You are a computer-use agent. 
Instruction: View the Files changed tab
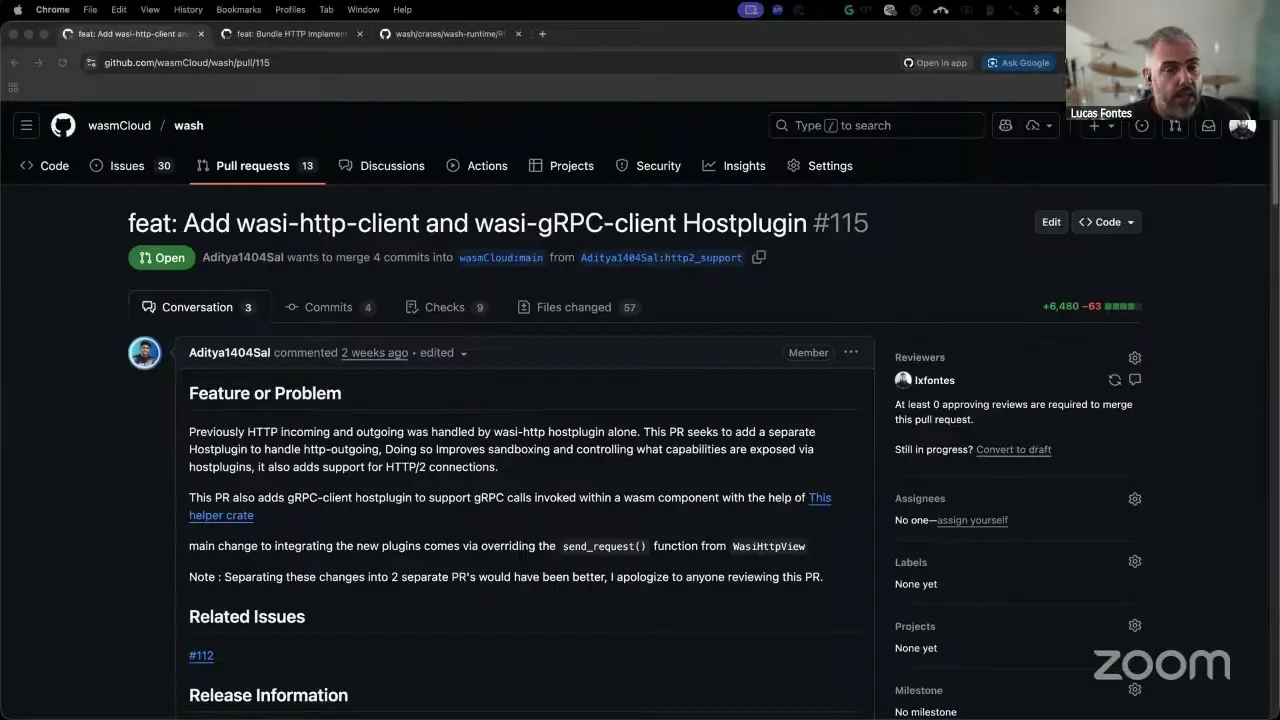coord(578,307)
